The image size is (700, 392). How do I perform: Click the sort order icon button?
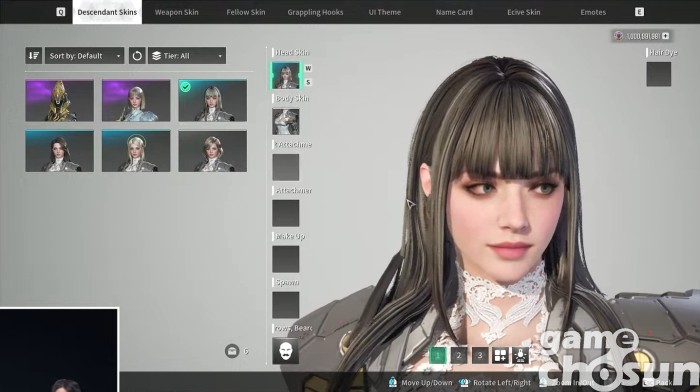33,56
